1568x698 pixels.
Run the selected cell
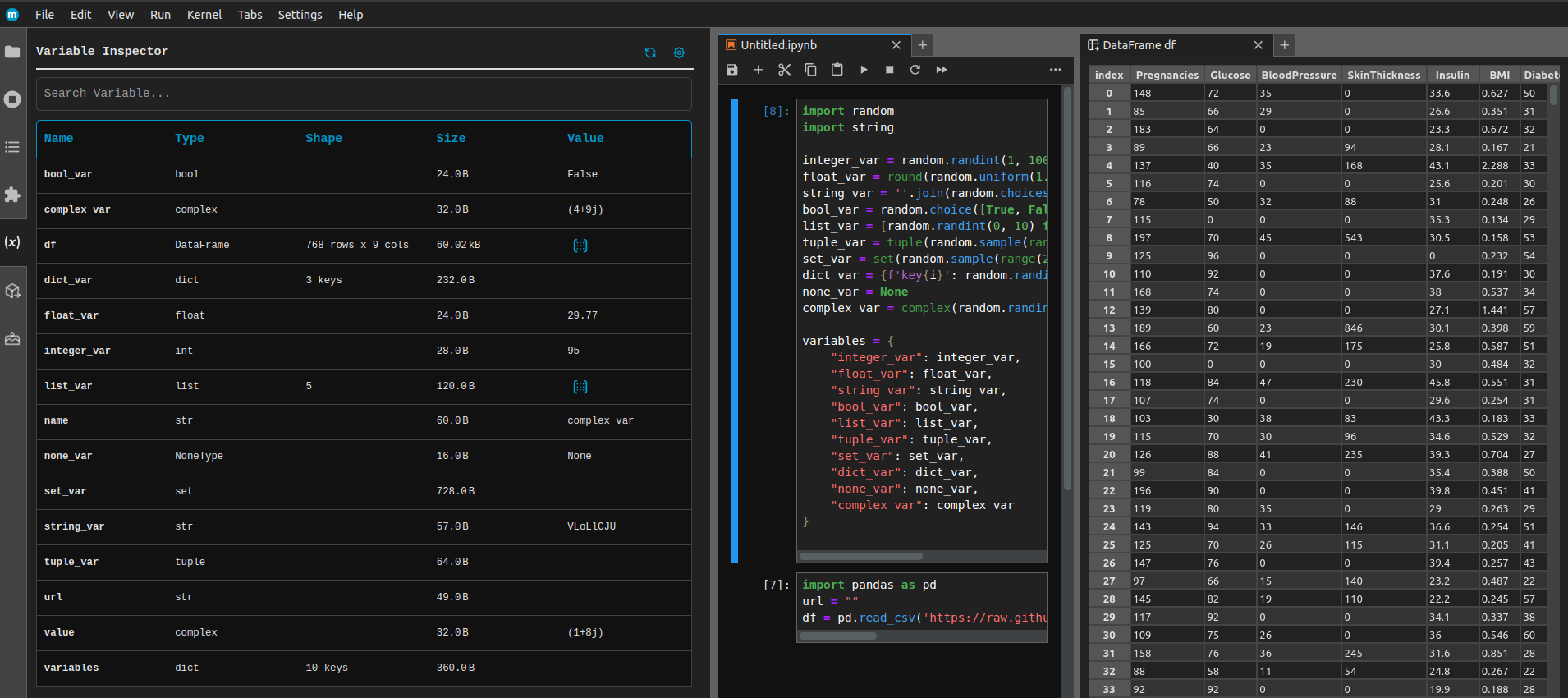[x=864, y=70]
